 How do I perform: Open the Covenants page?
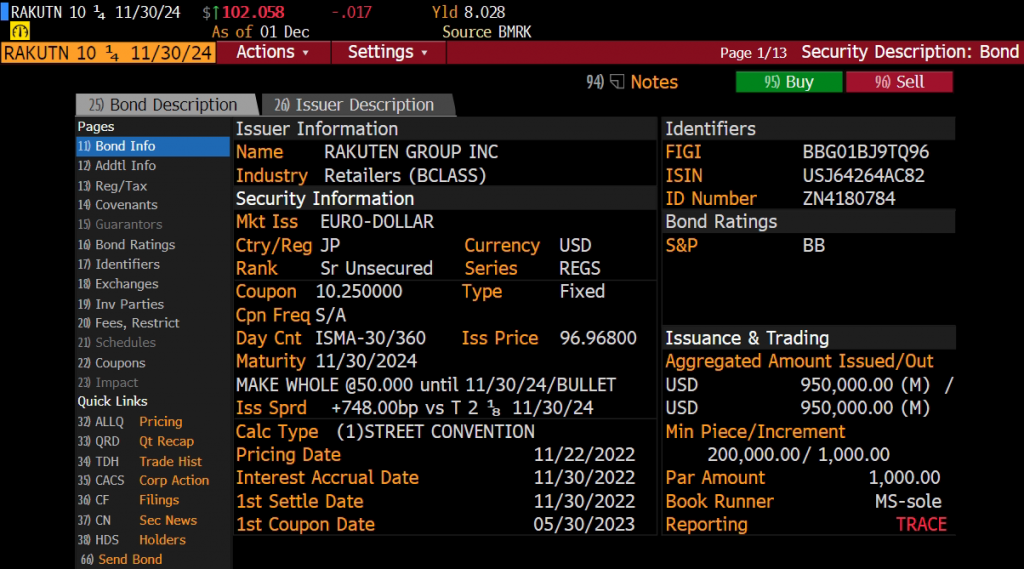click(118, 205)
